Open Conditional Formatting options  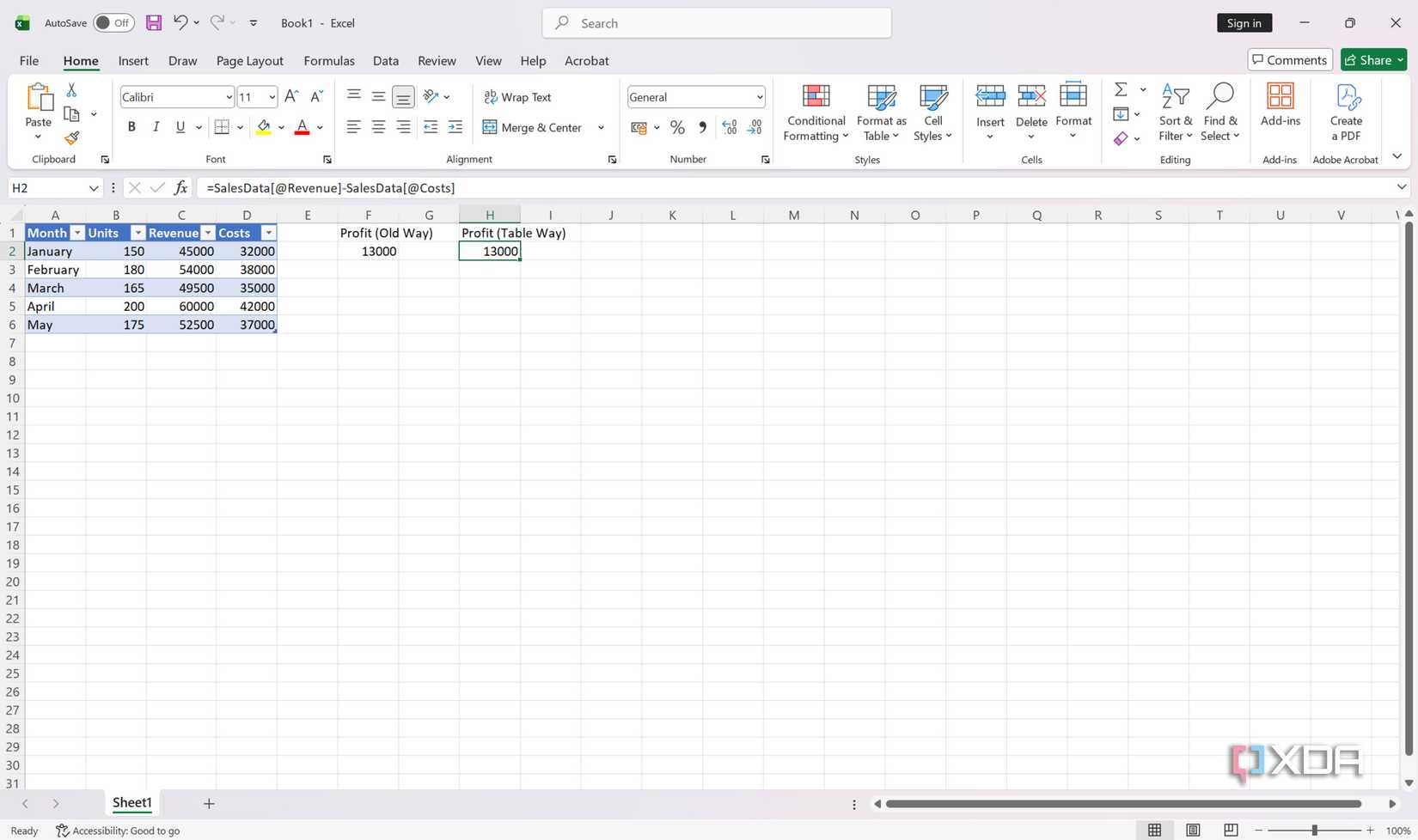pyautogui.click(x=815, y=113)
